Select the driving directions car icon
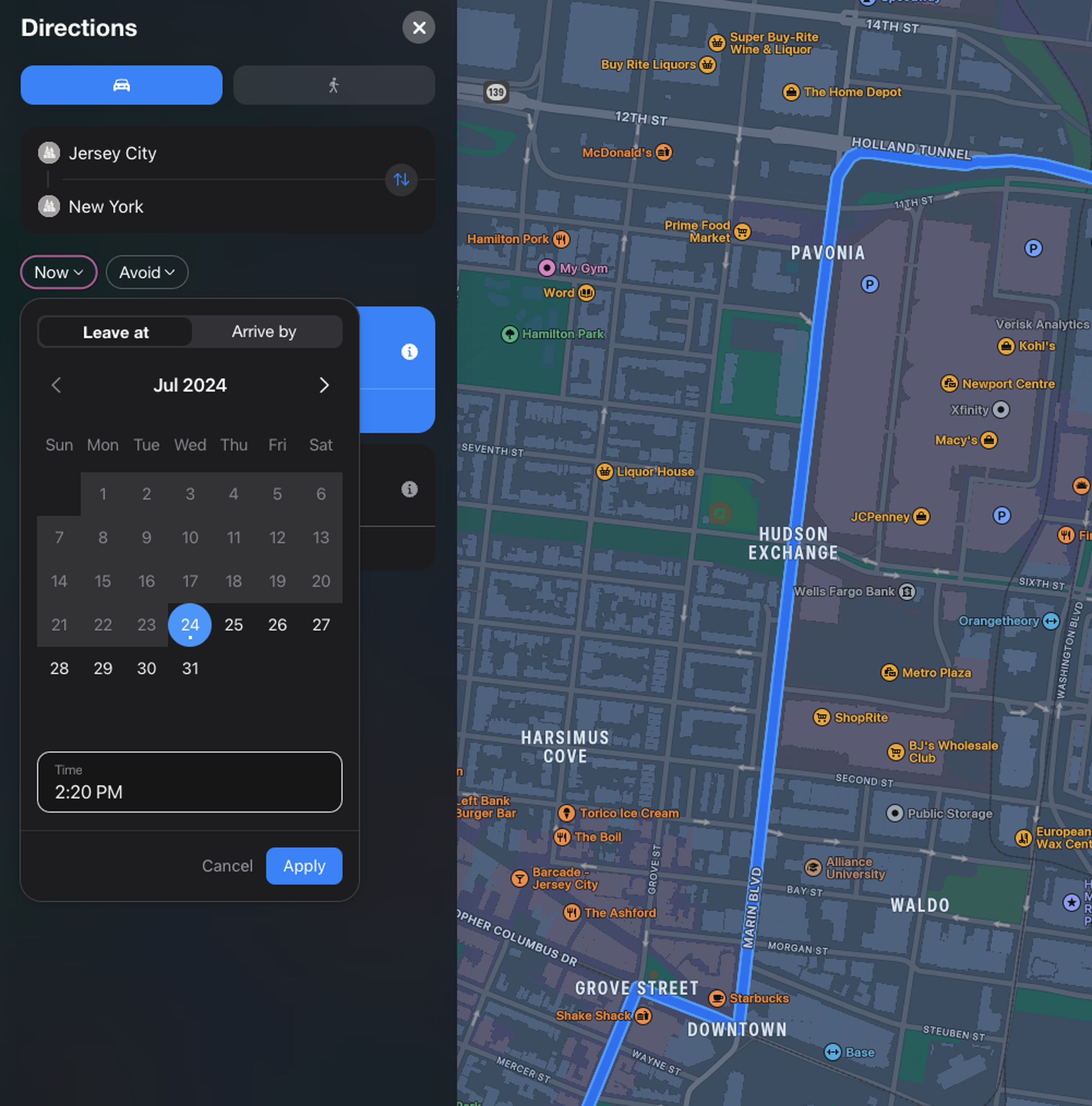1092x1106 pixels. point(121,85)
